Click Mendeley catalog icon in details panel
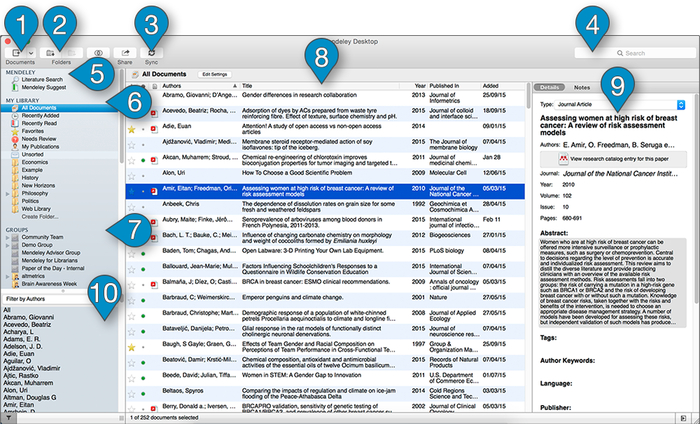The image size is (700, 424). tap(560, 159)
